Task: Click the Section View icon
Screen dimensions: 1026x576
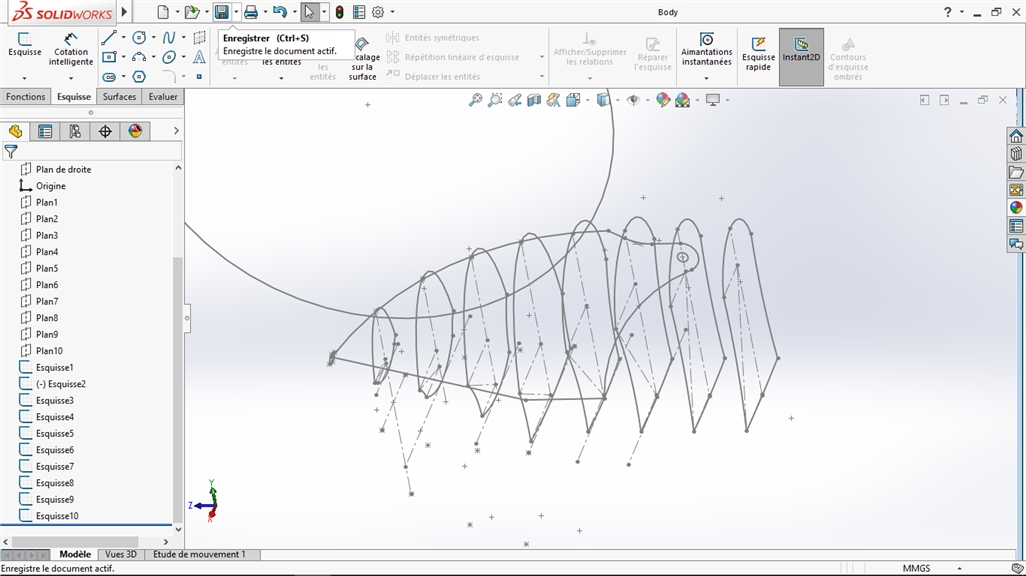Action: point(534,100)
